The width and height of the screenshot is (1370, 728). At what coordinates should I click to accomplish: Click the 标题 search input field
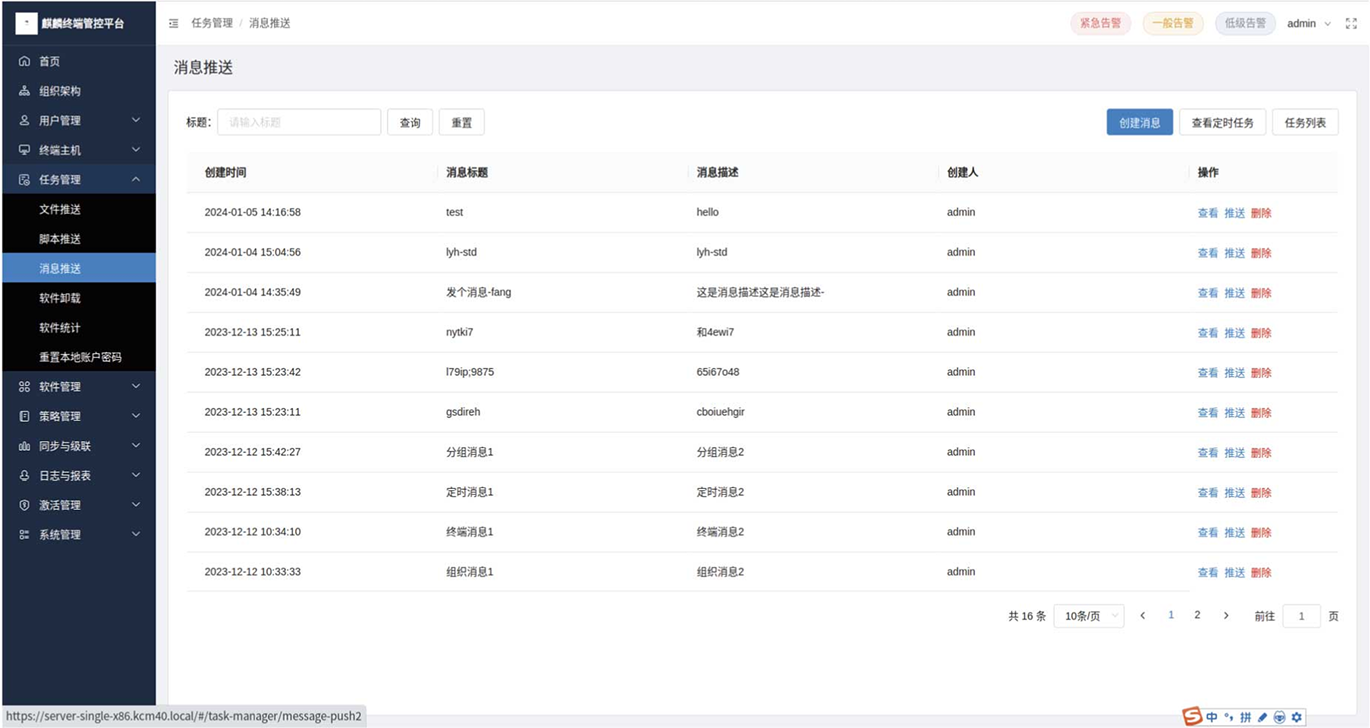(299, 122)
